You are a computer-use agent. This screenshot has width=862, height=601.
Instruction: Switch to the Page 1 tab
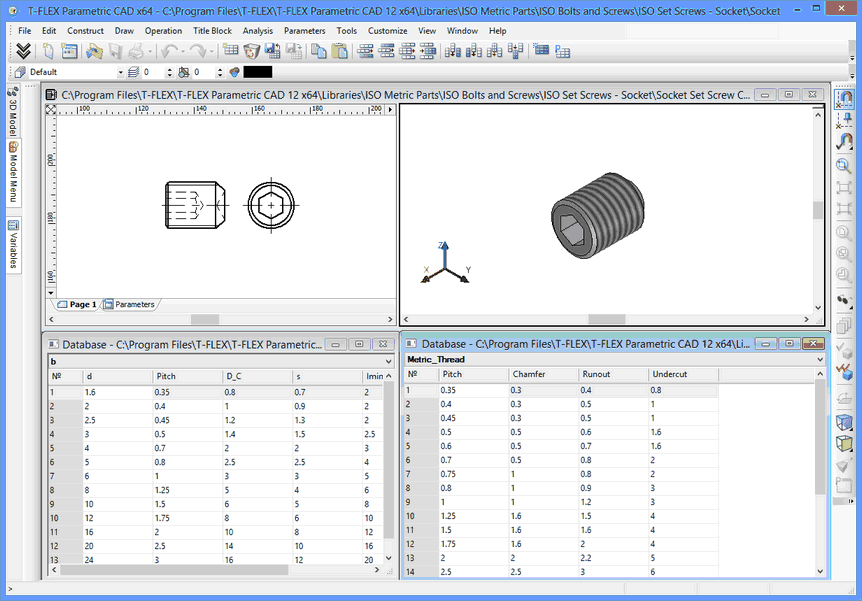[78, 304]
